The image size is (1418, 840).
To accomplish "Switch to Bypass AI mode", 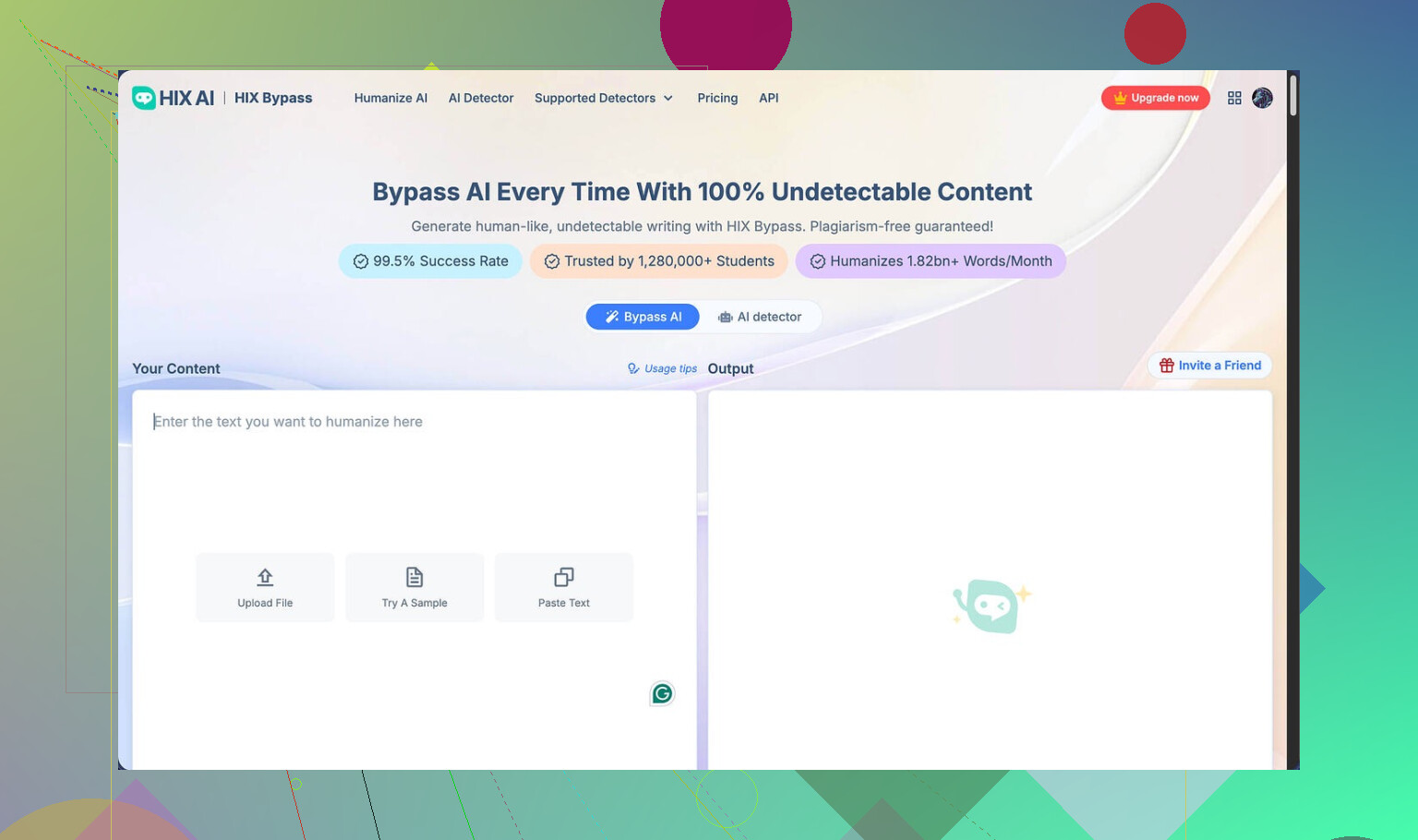I will point(643,317).
